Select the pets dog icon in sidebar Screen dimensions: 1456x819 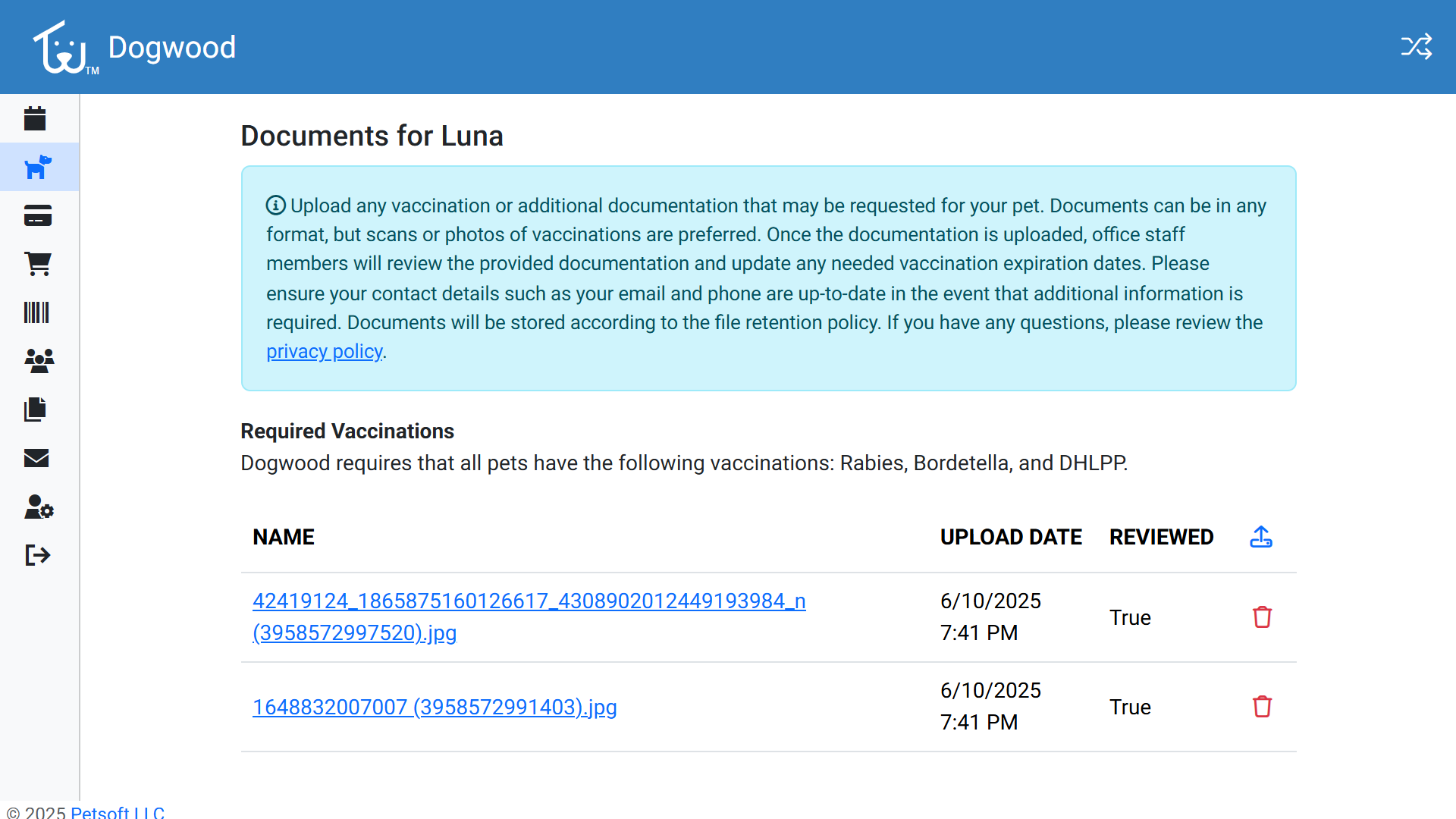click(x=38, y=167)
